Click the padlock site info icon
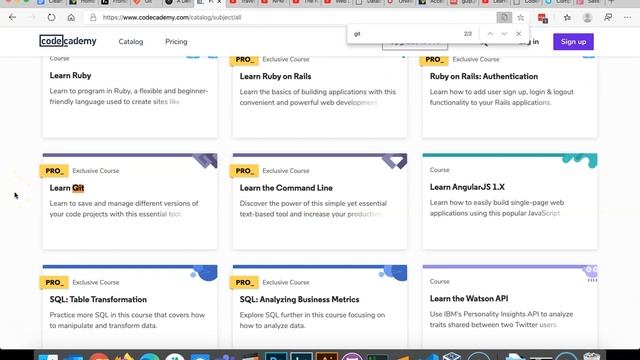This screenshot has height=360, width=640. [x=93, y=18]
